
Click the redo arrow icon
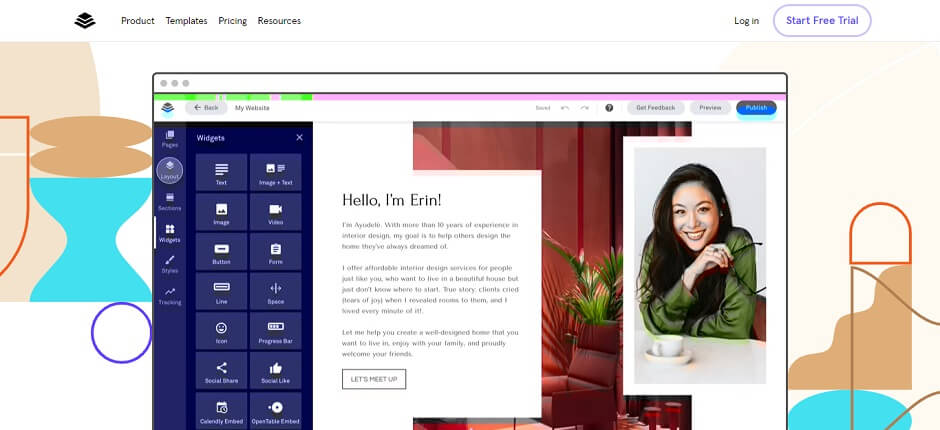tap(585, 108)
